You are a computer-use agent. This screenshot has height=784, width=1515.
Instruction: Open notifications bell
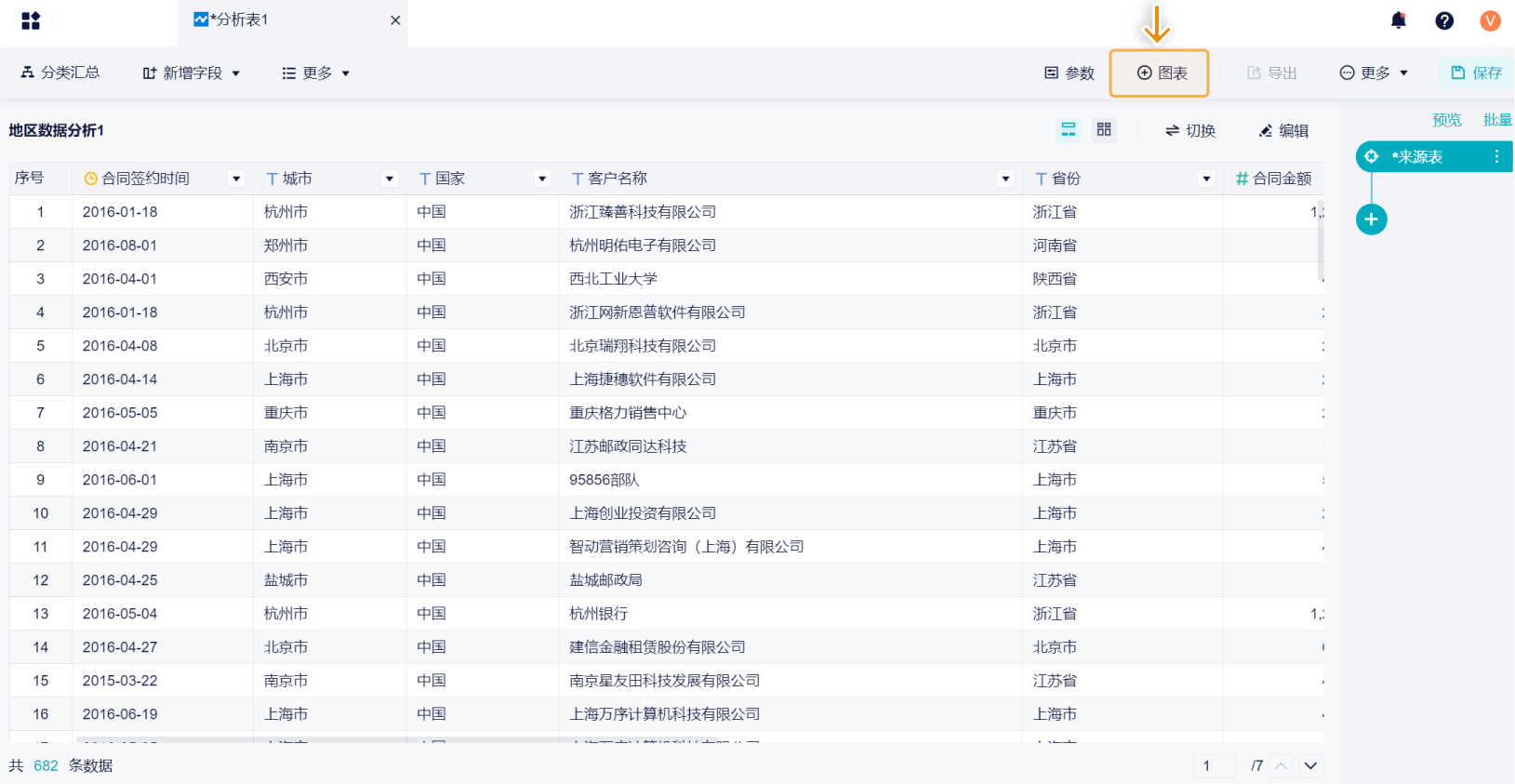[x=1398, y=20]
